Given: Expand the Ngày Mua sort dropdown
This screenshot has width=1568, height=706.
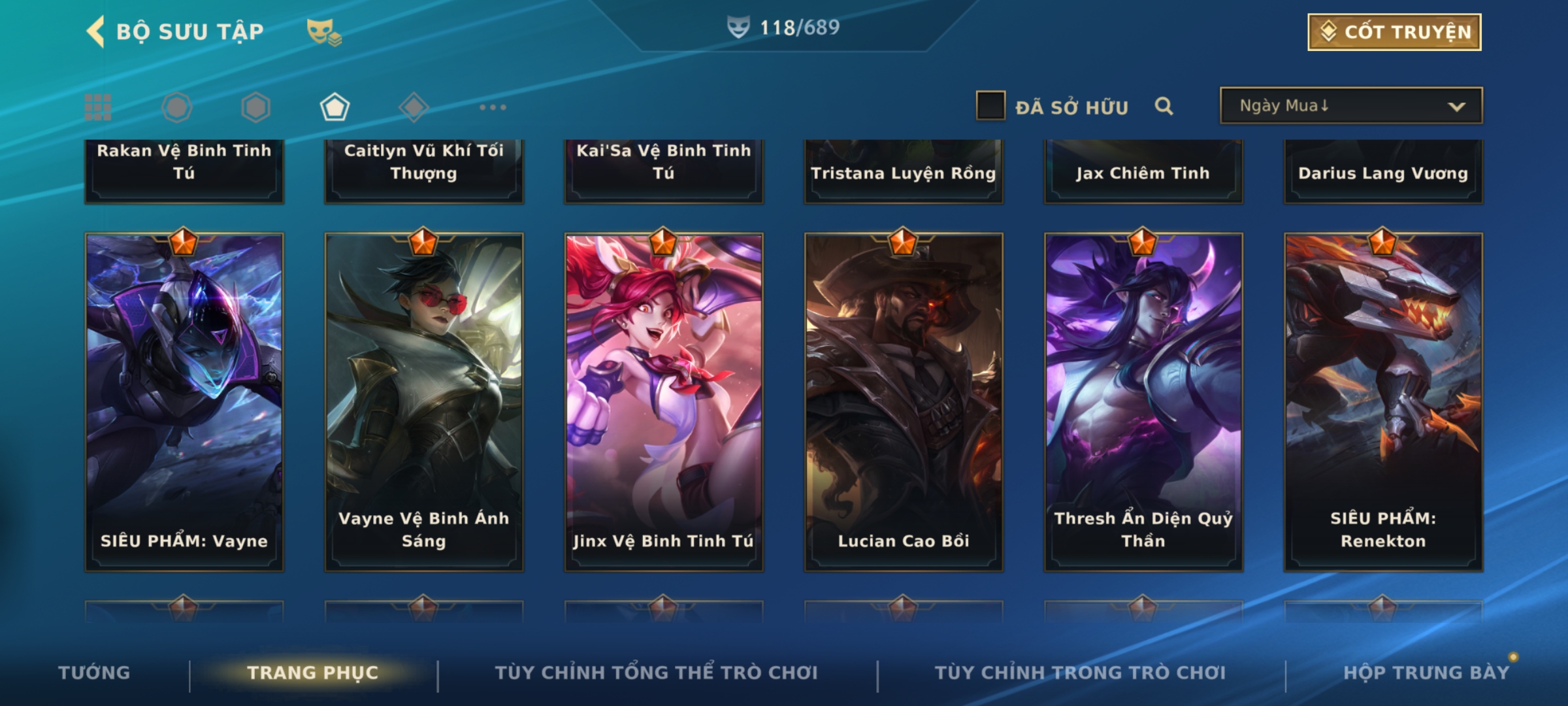Looking at the screenshot, I should click(x=1351, y=105).
